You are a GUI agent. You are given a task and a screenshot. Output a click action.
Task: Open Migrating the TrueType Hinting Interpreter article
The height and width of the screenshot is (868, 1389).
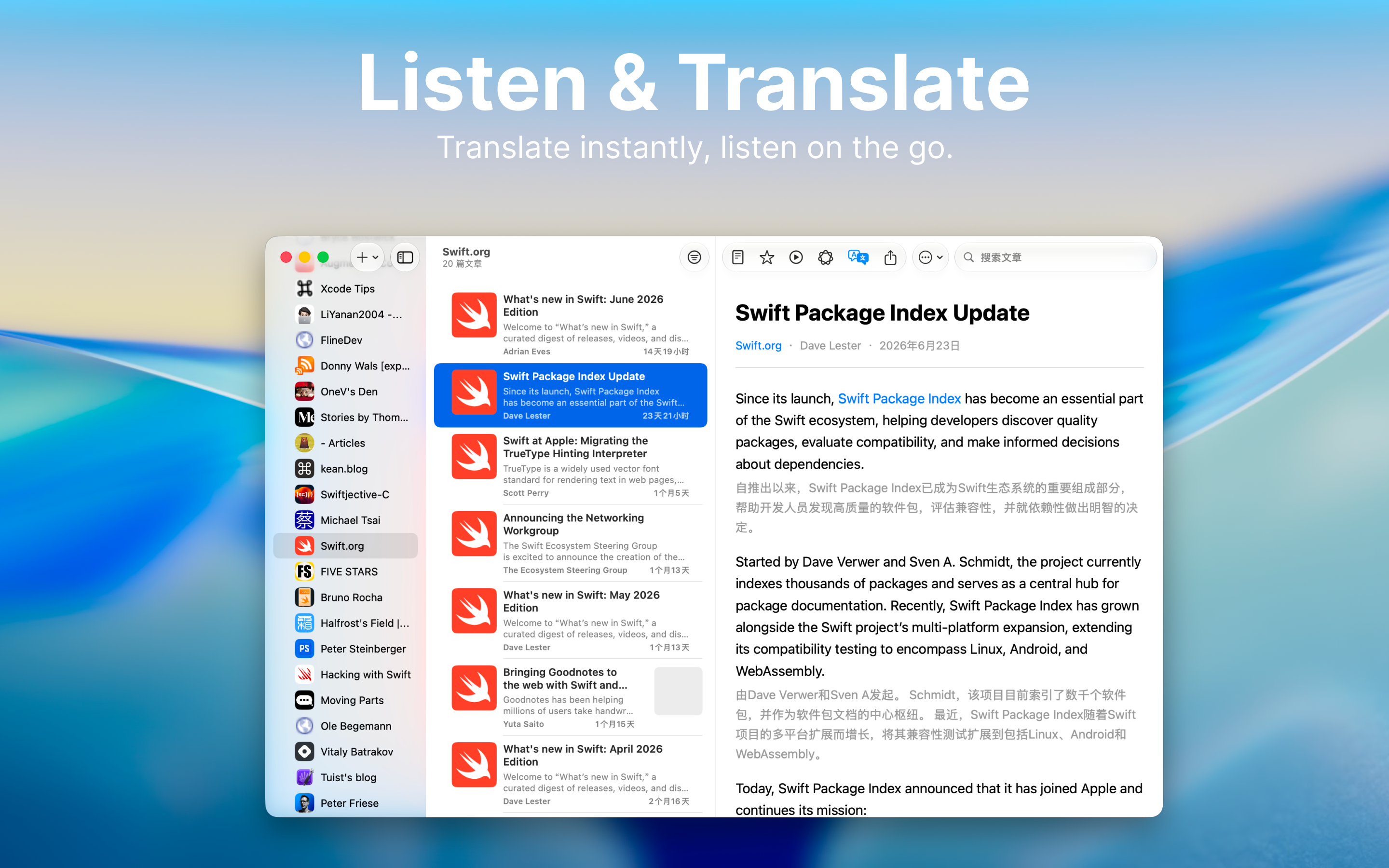571,466
